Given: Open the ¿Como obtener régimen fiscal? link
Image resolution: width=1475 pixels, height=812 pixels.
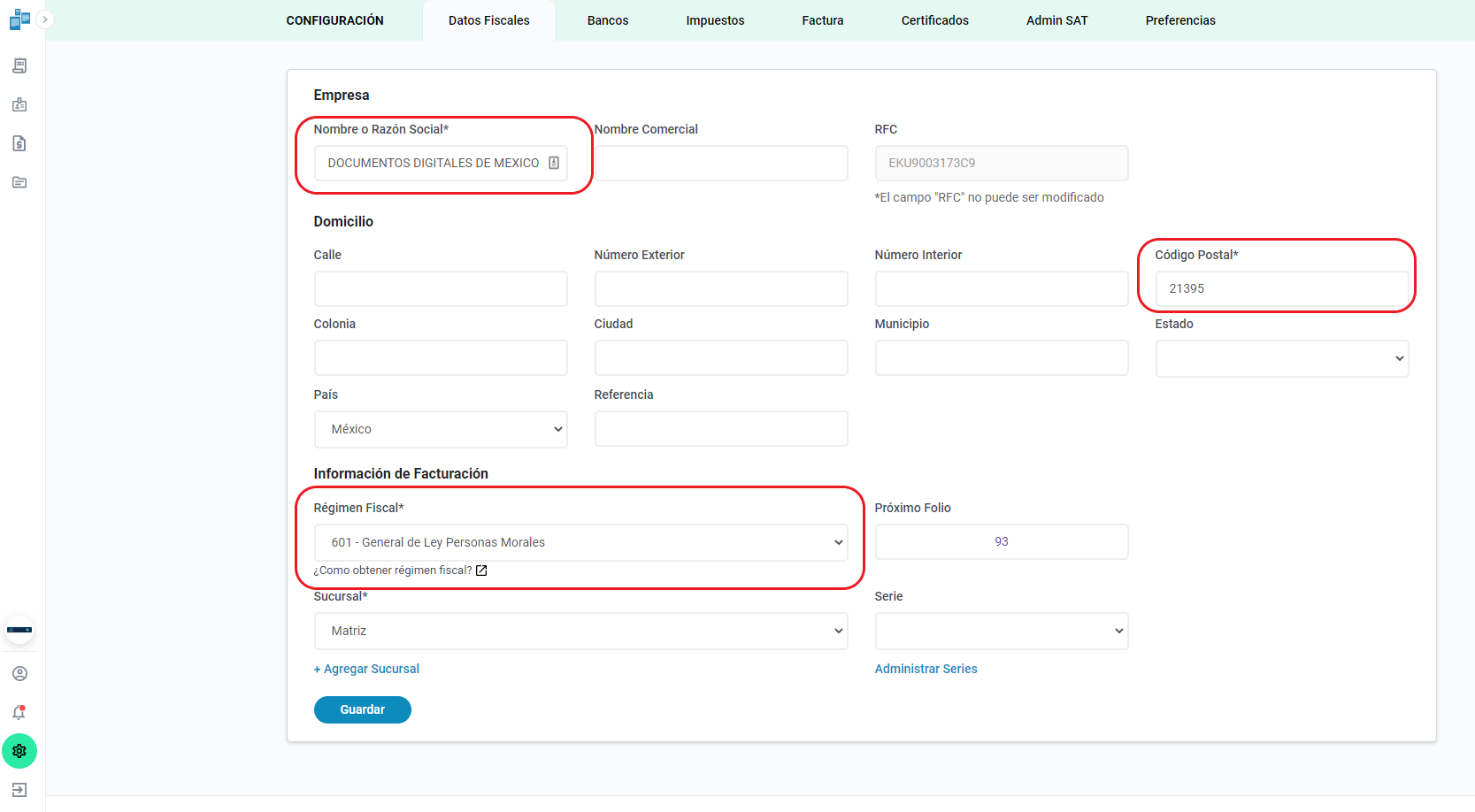Looking at the screenshot, I should (393, 571).
